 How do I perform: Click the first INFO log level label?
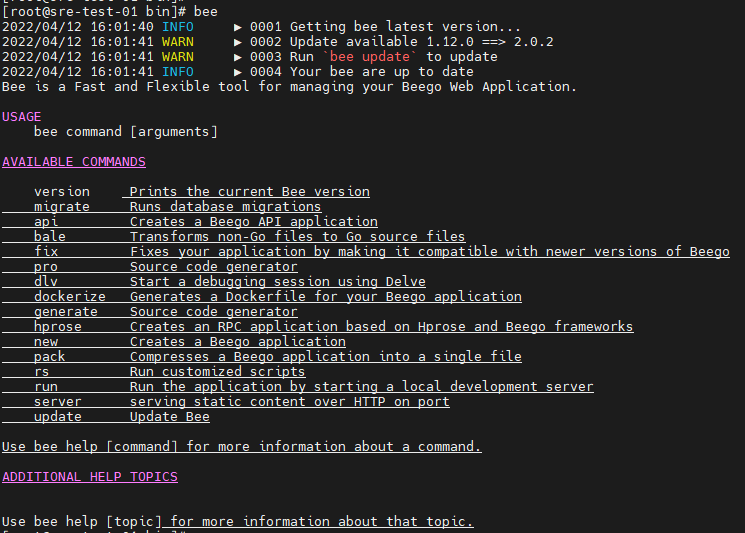point(178,27)
